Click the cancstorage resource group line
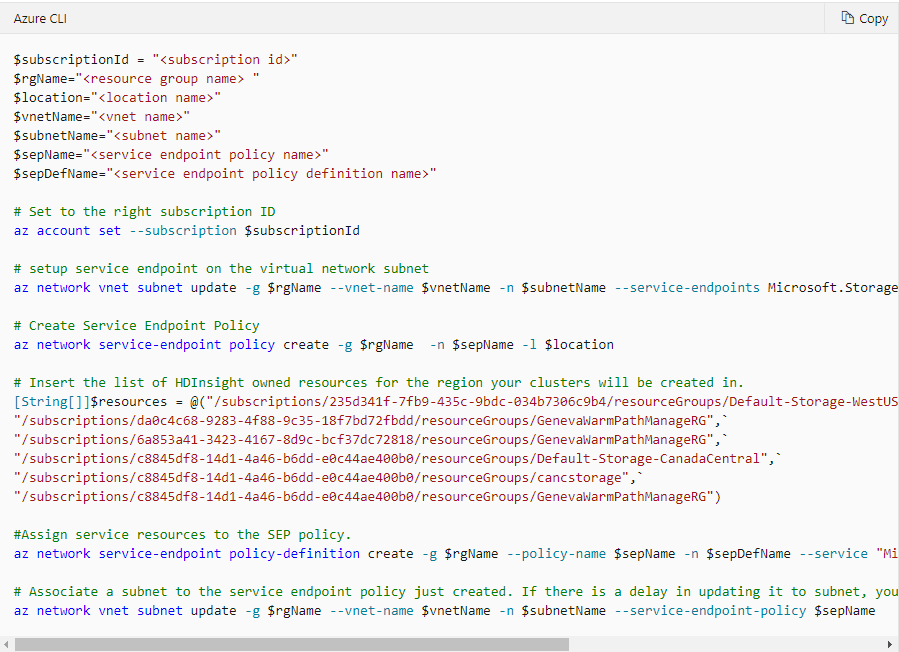This screenshot has height=652, width=899. coord(328,477)
